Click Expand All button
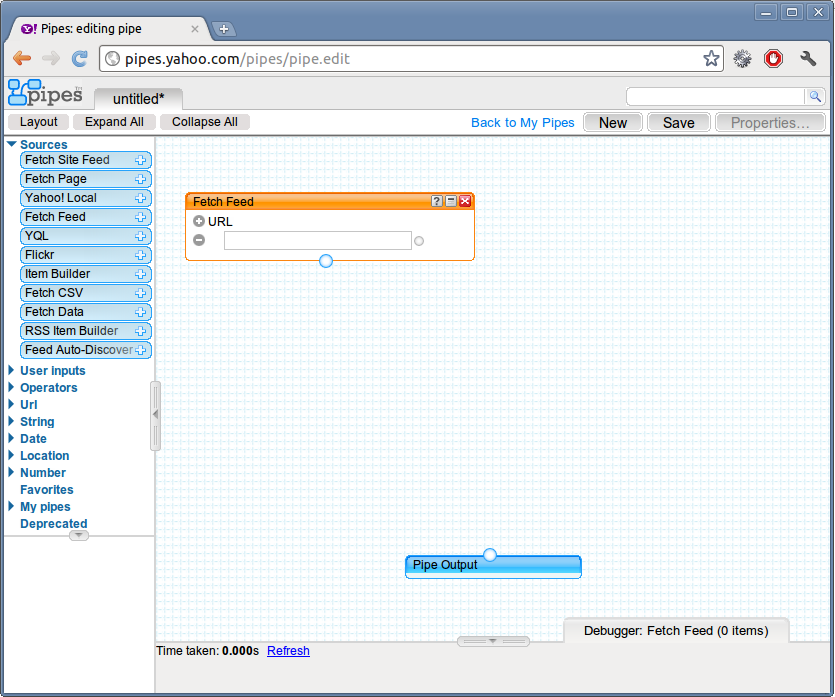 (114, 122)
